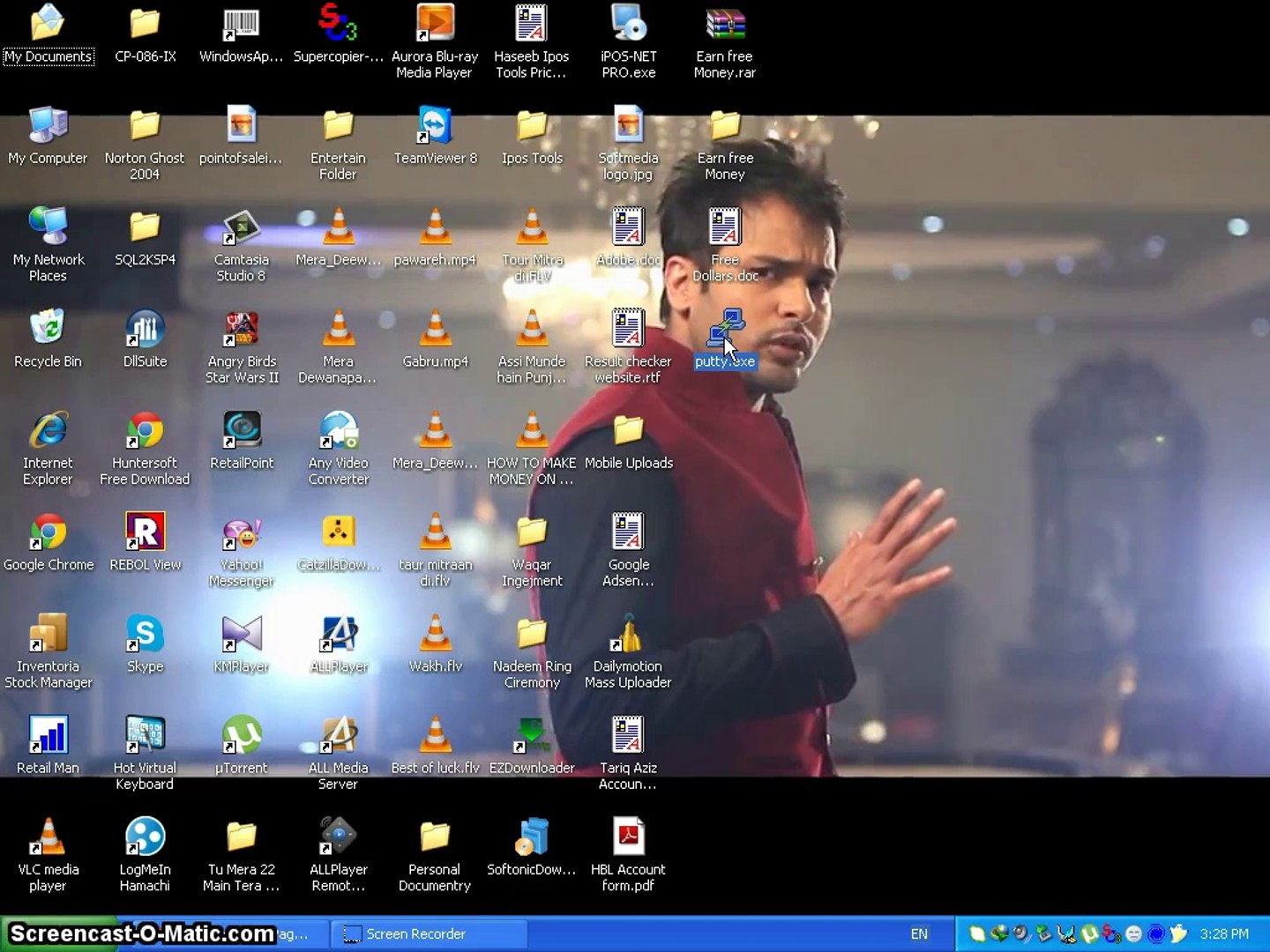Viewport: 1270px width, 952px height.
Task: Click the Angry Birds Star Wars II icon
Action: [x=241, y=330]
